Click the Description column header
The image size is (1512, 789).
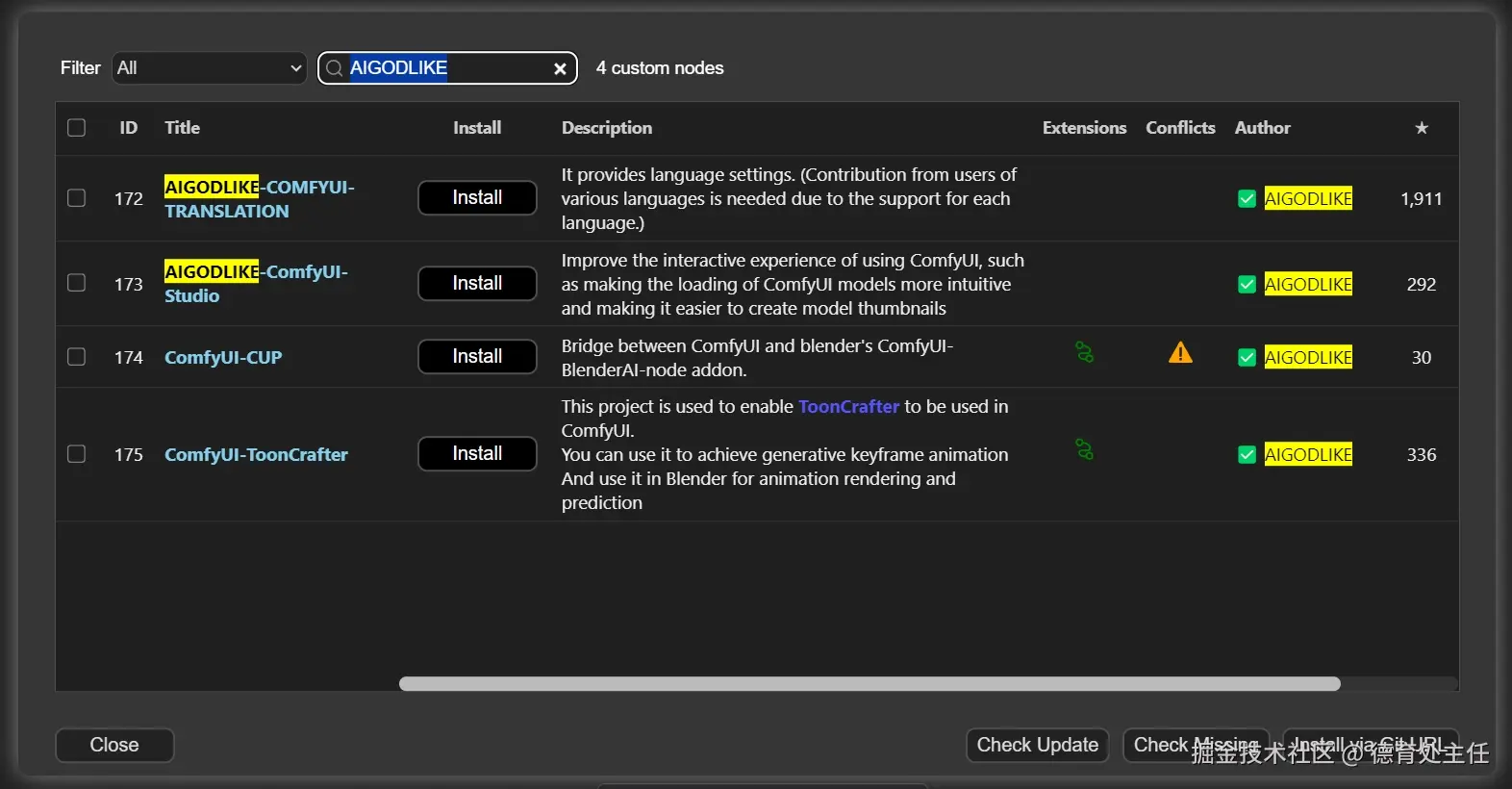coord(607,128)
